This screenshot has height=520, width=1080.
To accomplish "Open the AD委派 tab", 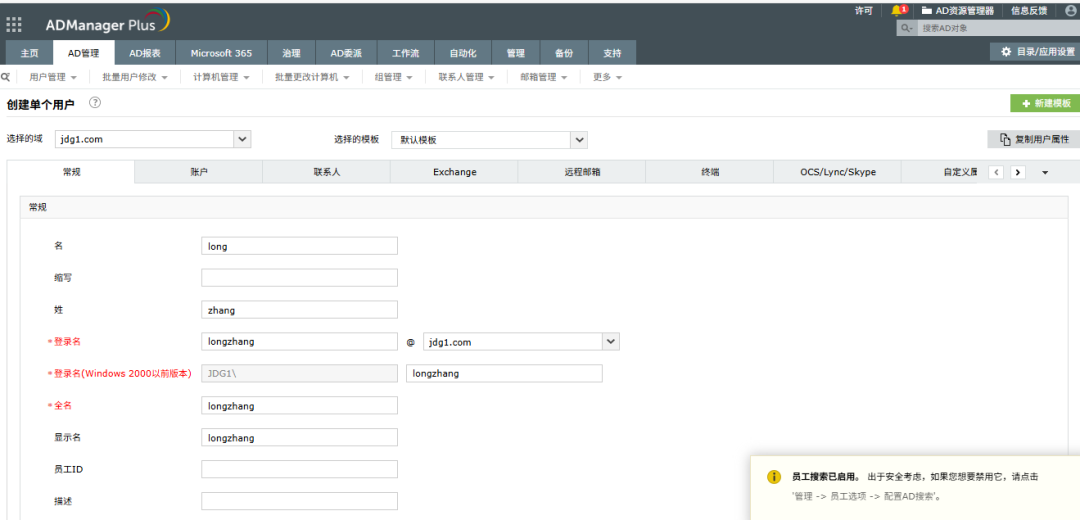I will click(346, 53).
